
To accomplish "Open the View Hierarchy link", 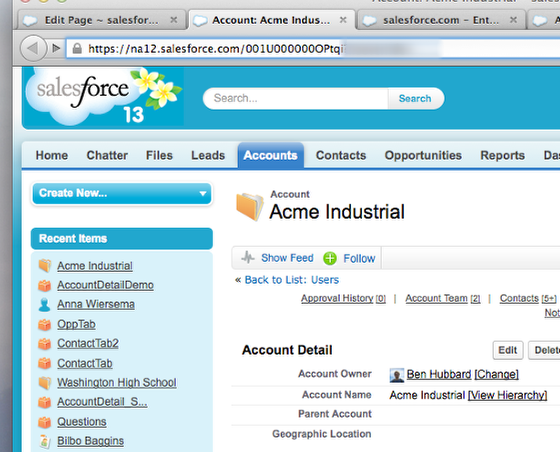I will (x=508, y=395).
